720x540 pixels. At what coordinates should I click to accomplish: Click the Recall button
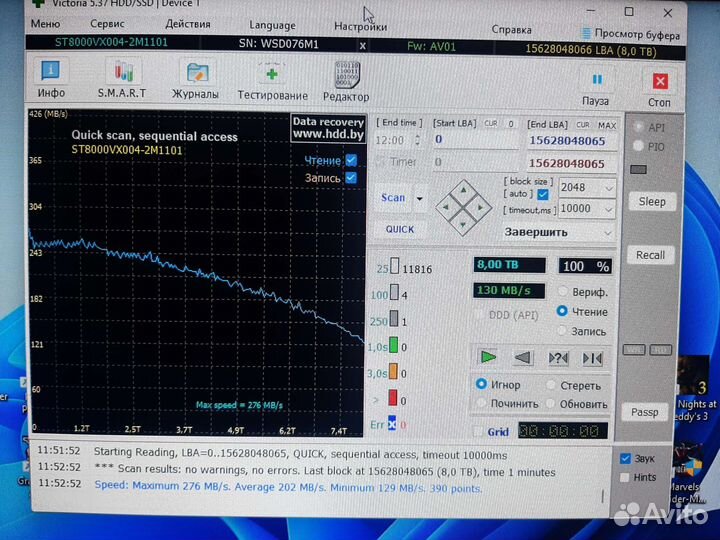650,255
